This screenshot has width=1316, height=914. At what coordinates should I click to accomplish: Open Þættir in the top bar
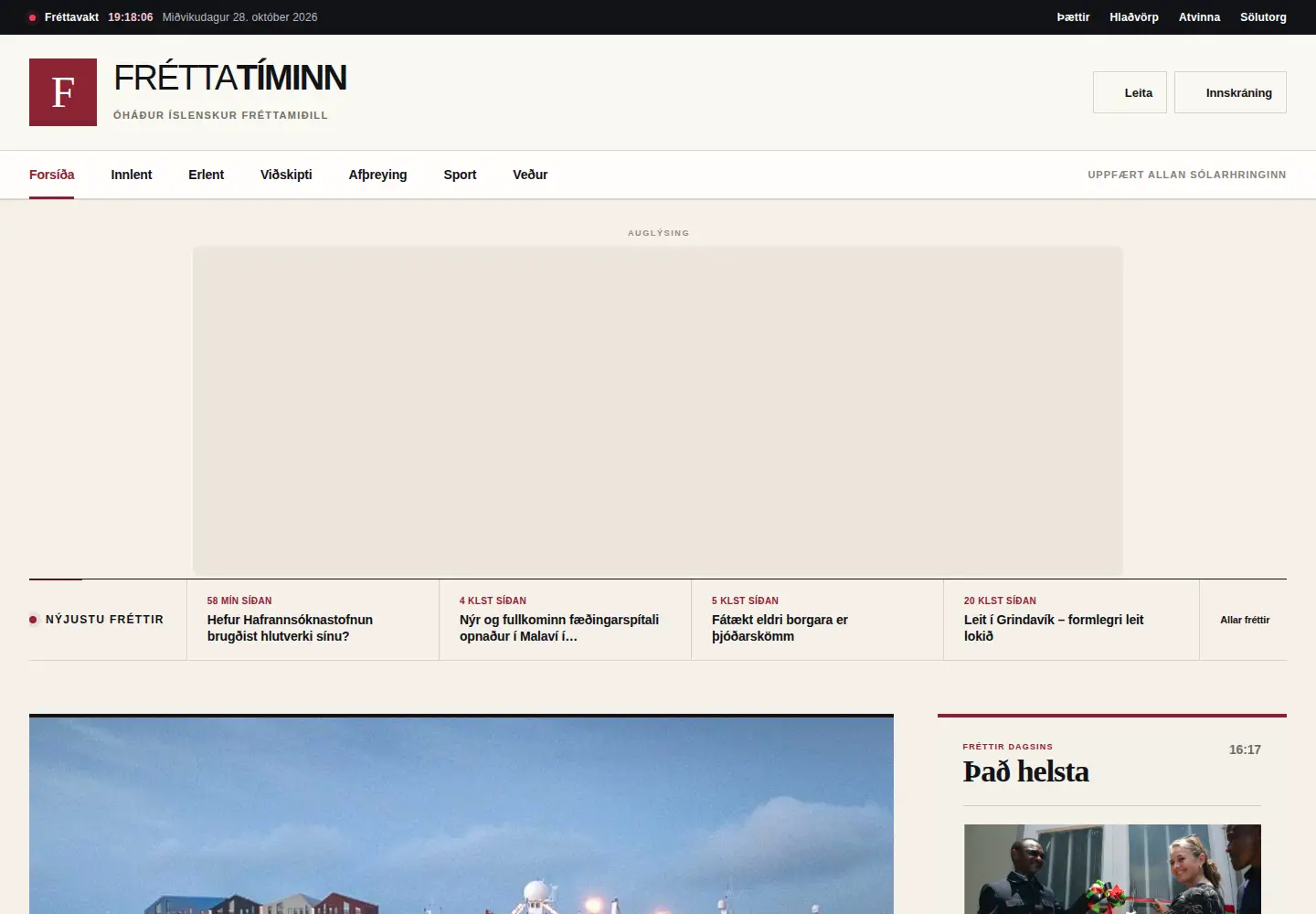point(1073,17)
